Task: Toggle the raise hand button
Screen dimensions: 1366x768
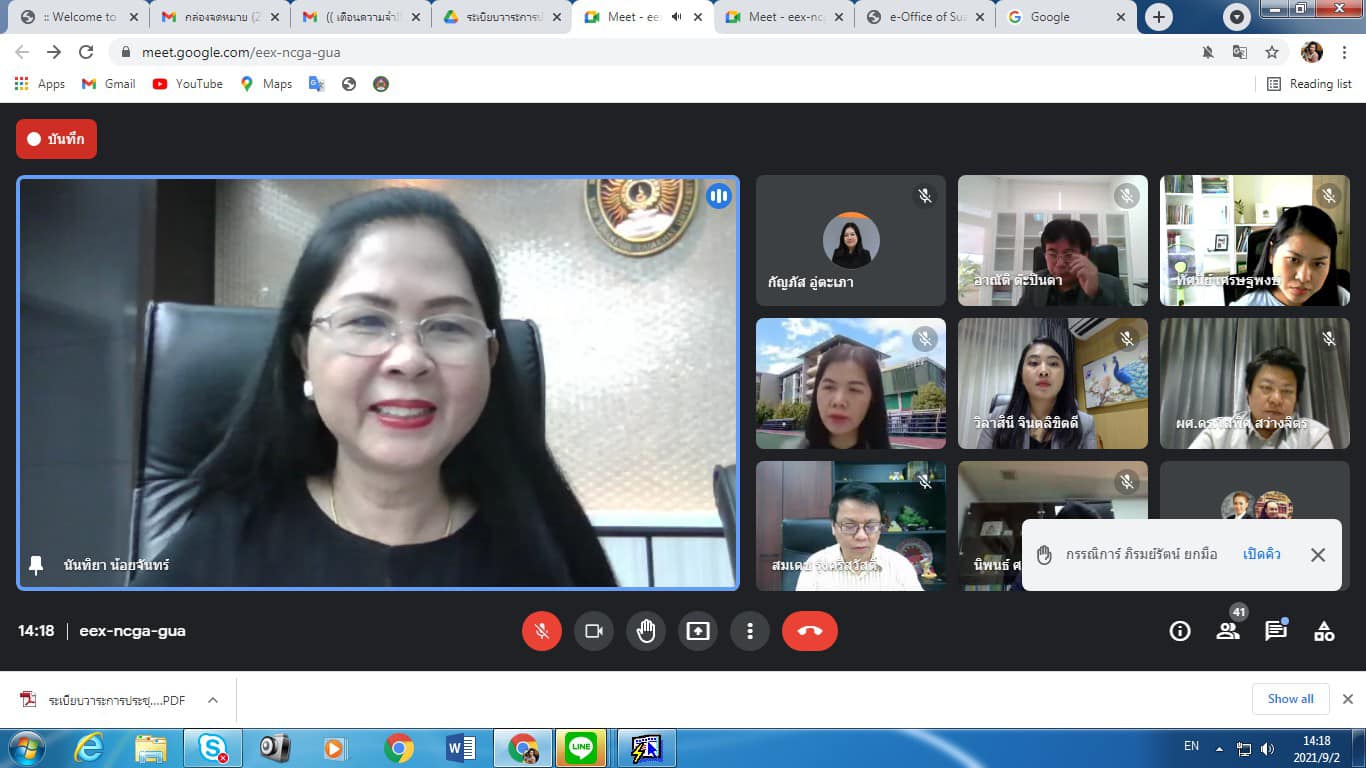Action: [x=646, y=631]
